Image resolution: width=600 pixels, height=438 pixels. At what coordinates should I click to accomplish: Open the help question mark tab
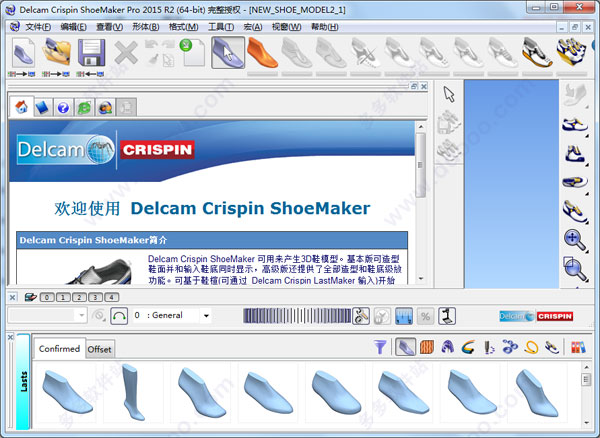[x=63, y=107]
